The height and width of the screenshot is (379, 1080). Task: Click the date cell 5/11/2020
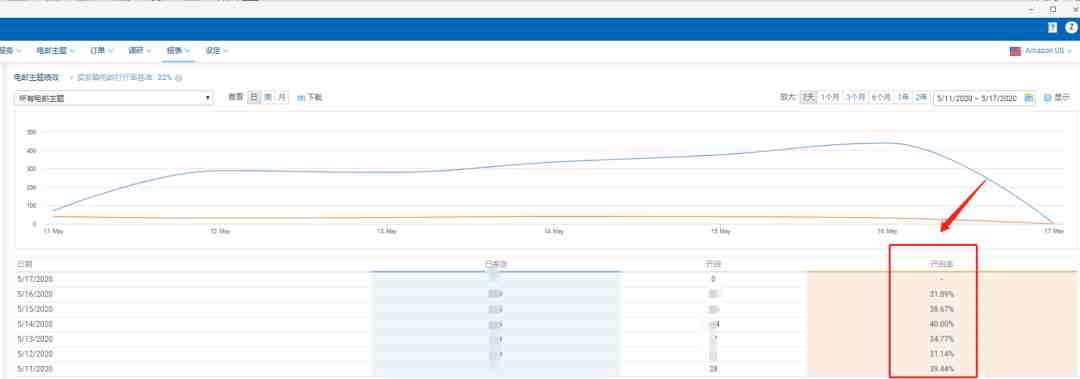click(x=35, y=369)
